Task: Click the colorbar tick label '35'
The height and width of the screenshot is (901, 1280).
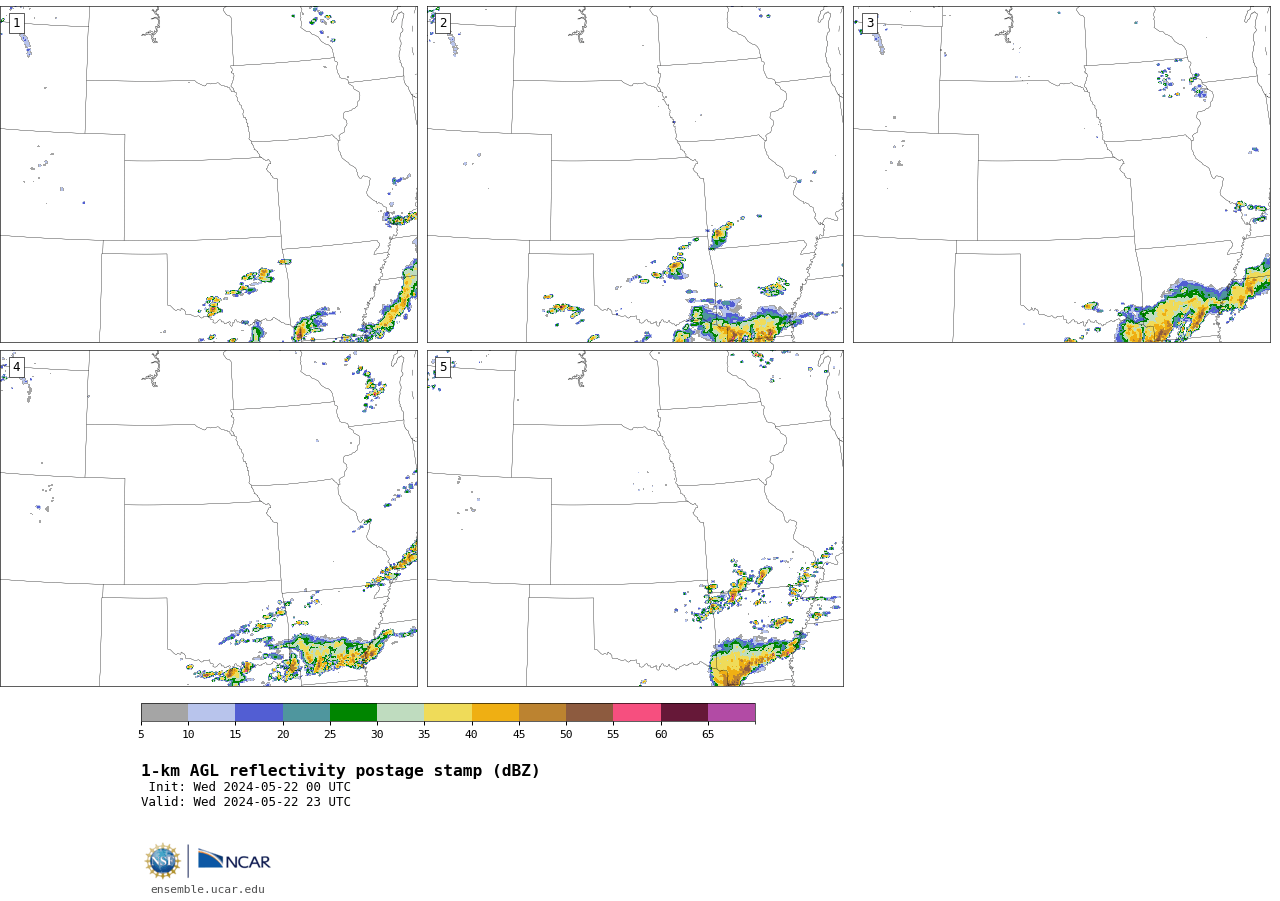Action: (424, 734)
